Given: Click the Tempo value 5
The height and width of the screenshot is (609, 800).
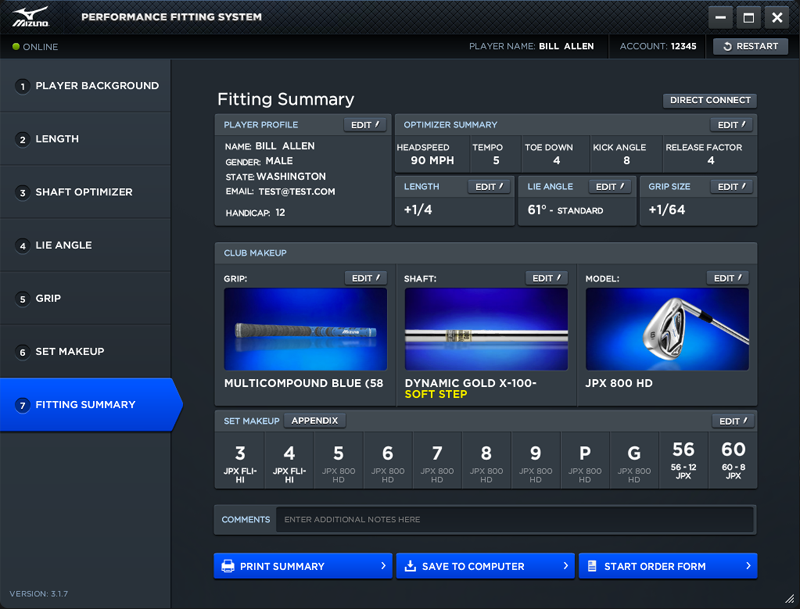Looking at the screenshot, I should coord(496,160).
